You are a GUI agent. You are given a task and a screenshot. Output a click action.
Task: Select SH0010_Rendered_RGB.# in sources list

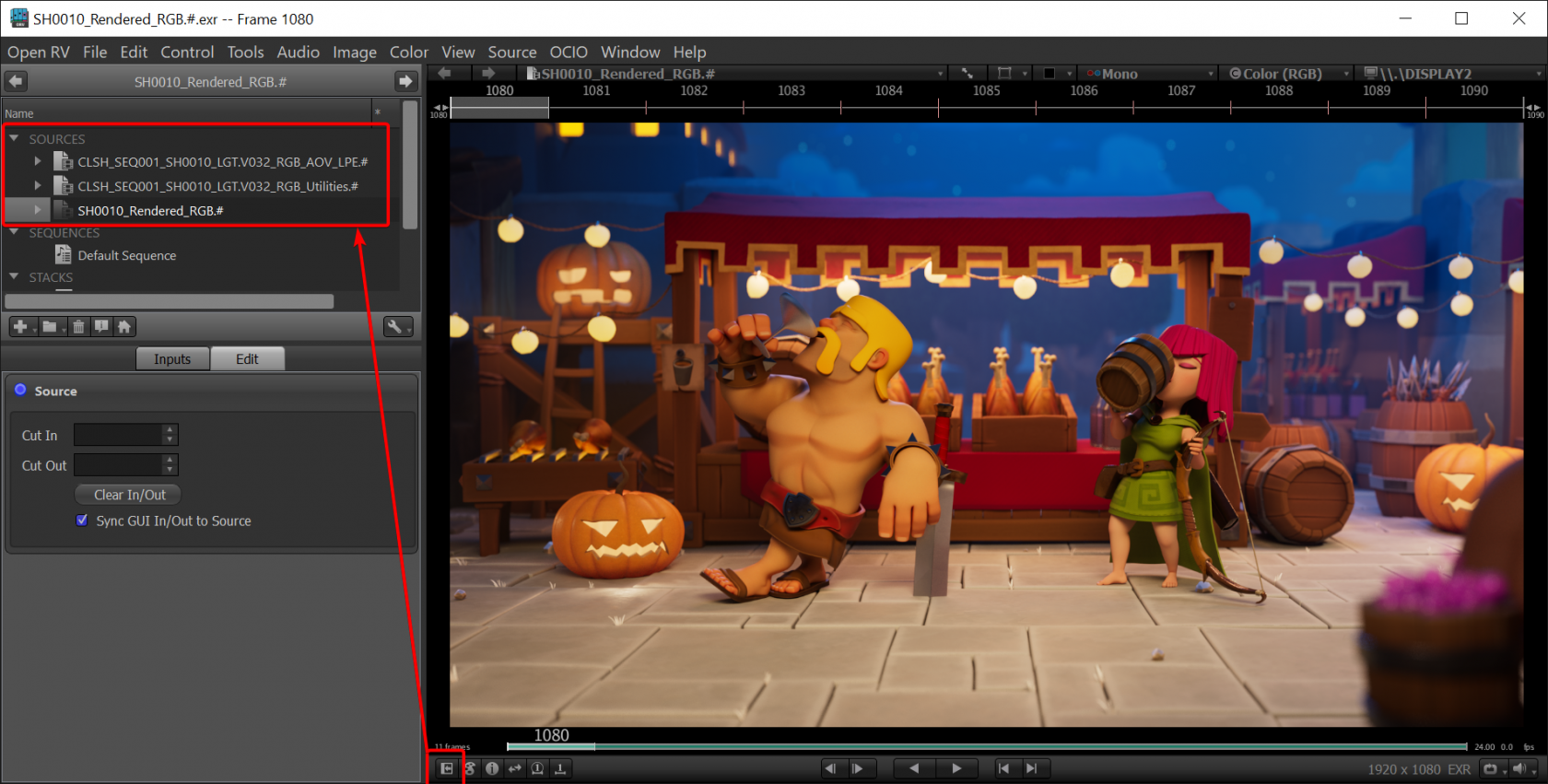(150, 211)
